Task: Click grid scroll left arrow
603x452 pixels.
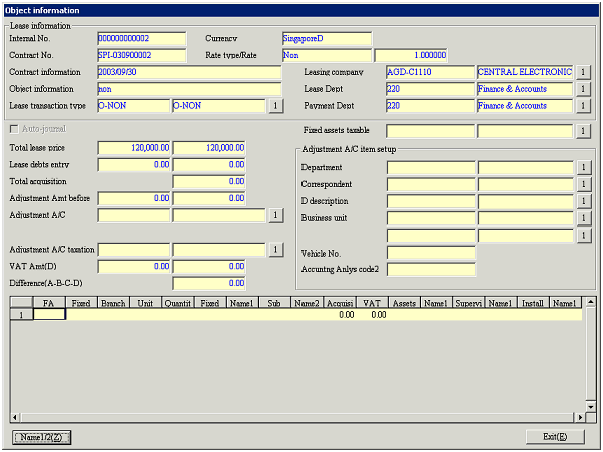Action: coord(15,417)
